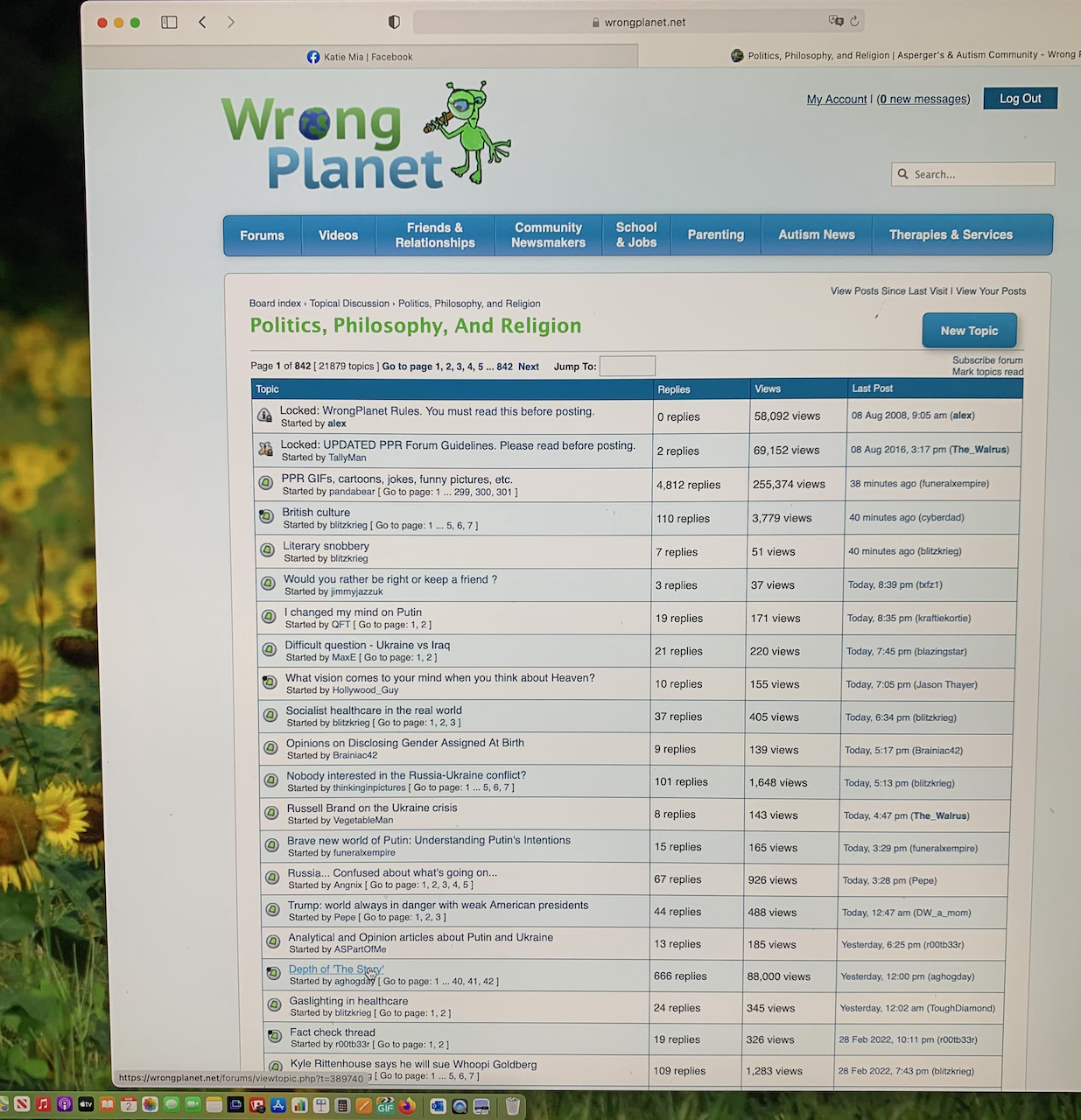Show the Safari sidebar
This screenshot has height=1120, width=1081.
(169, 22)
